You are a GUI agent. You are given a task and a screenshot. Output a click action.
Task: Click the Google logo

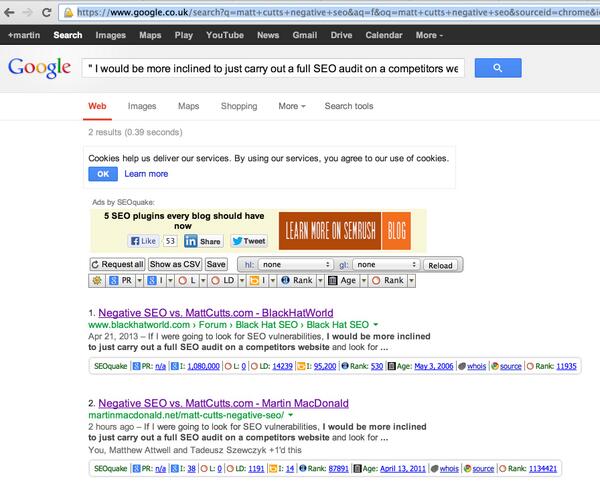pyautogui.click(x=39, y=68)
